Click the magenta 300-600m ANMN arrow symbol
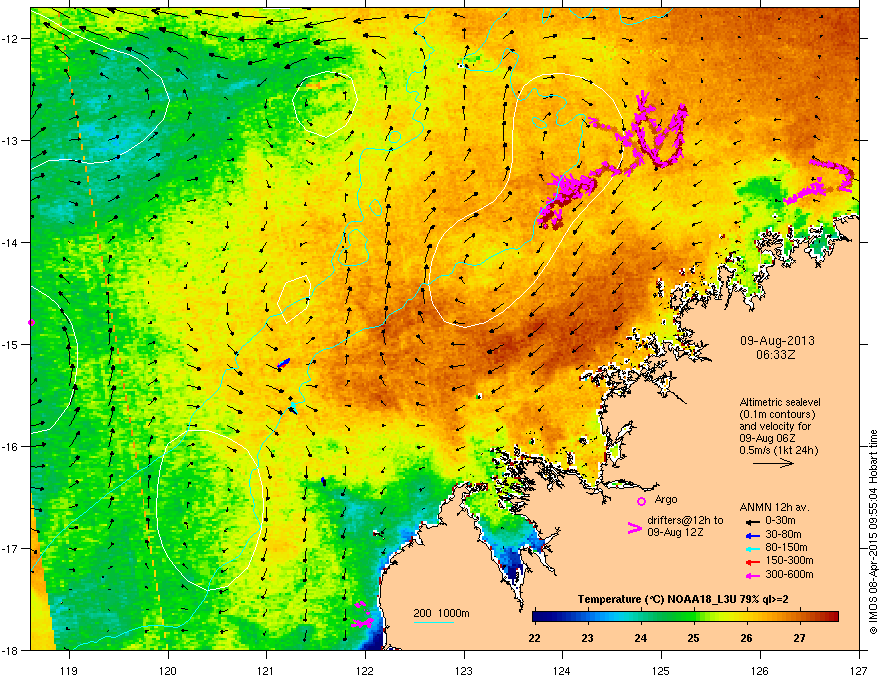Image resolution: width=880 pixels, height=680 pixels. tap(751, 575)
